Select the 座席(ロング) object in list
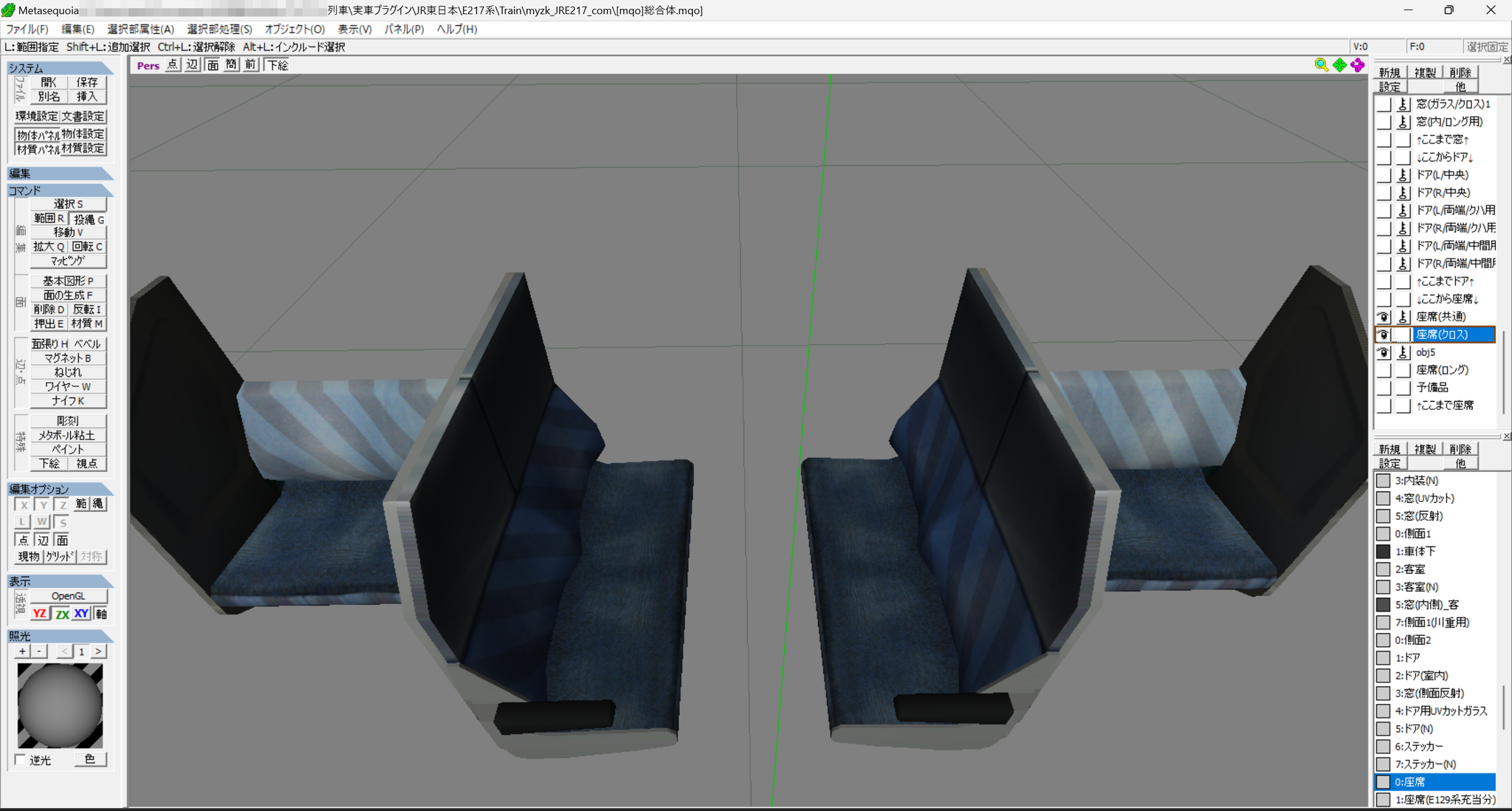The image size is (1512, 811). click(1442, 370)
